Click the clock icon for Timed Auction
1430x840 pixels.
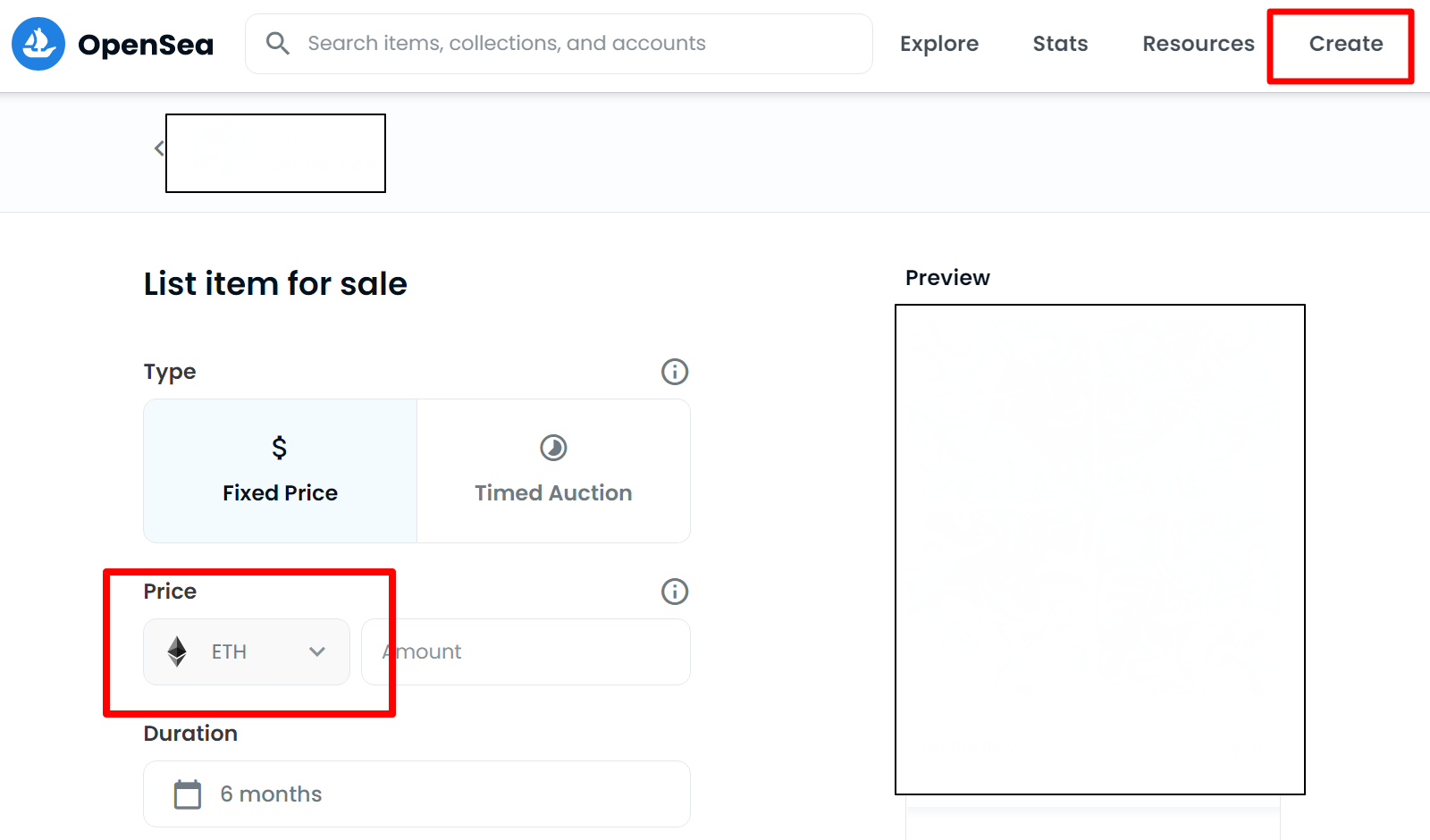553,448
